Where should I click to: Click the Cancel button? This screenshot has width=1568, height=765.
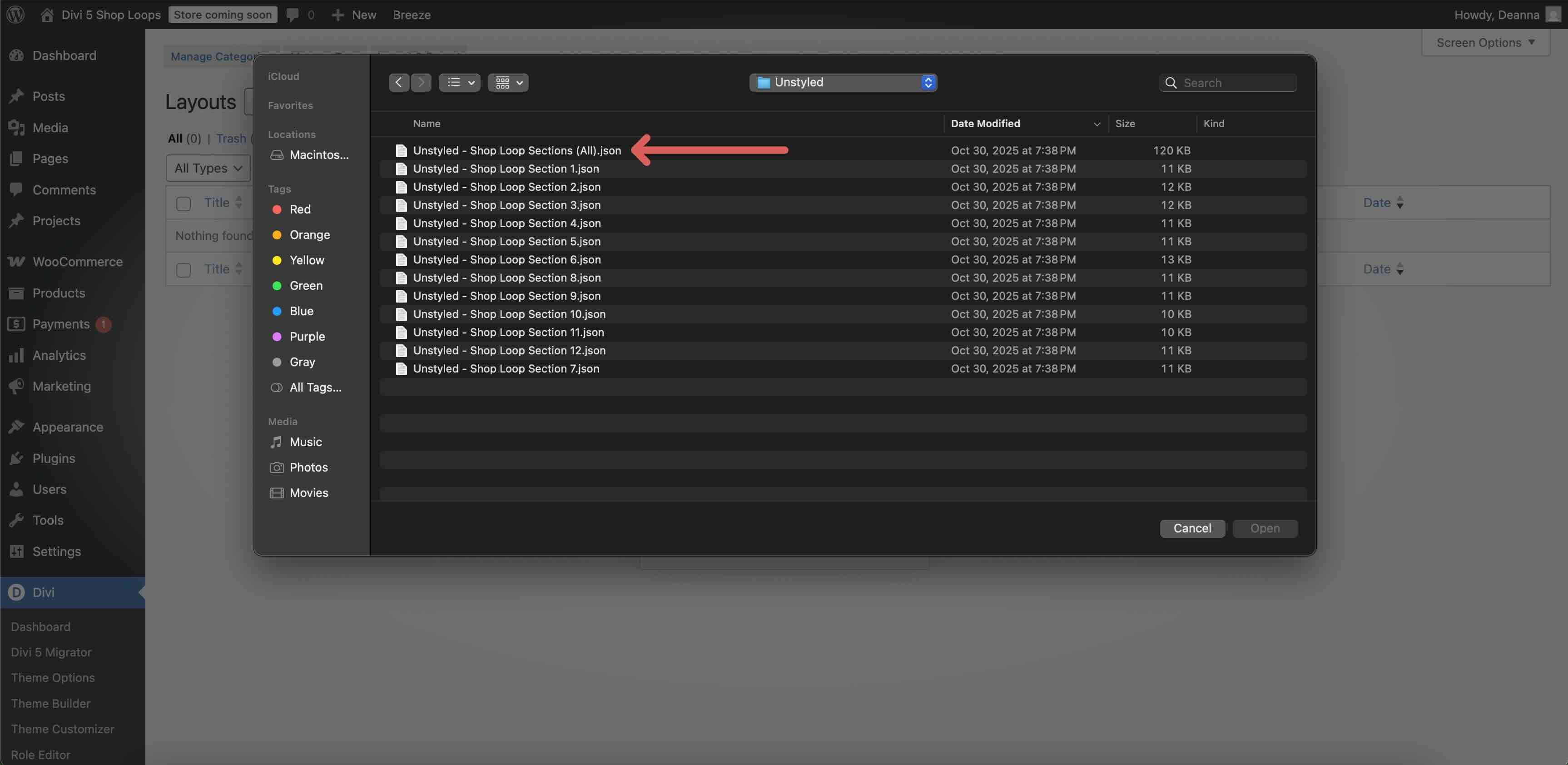[1192, 528]
